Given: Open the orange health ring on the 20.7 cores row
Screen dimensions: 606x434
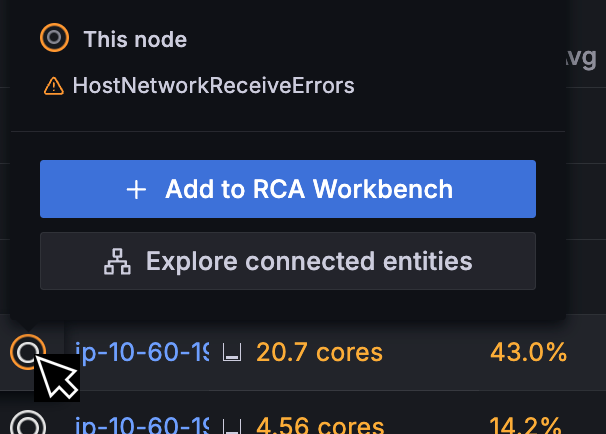Looking at the screenshot, I should coord(26,352).
